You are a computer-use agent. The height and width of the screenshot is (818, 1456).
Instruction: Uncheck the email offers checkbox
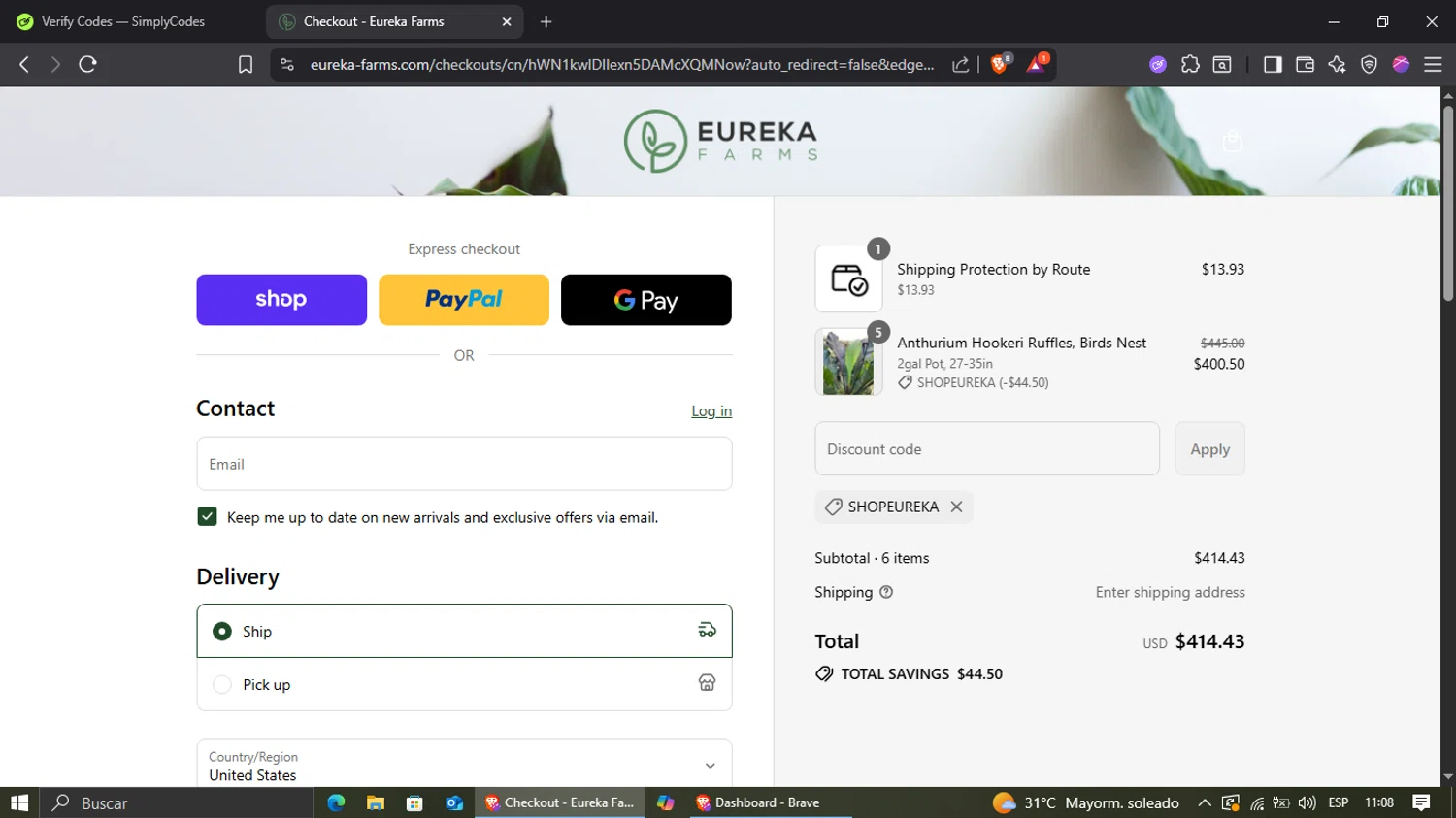click(x=207, y=516)
